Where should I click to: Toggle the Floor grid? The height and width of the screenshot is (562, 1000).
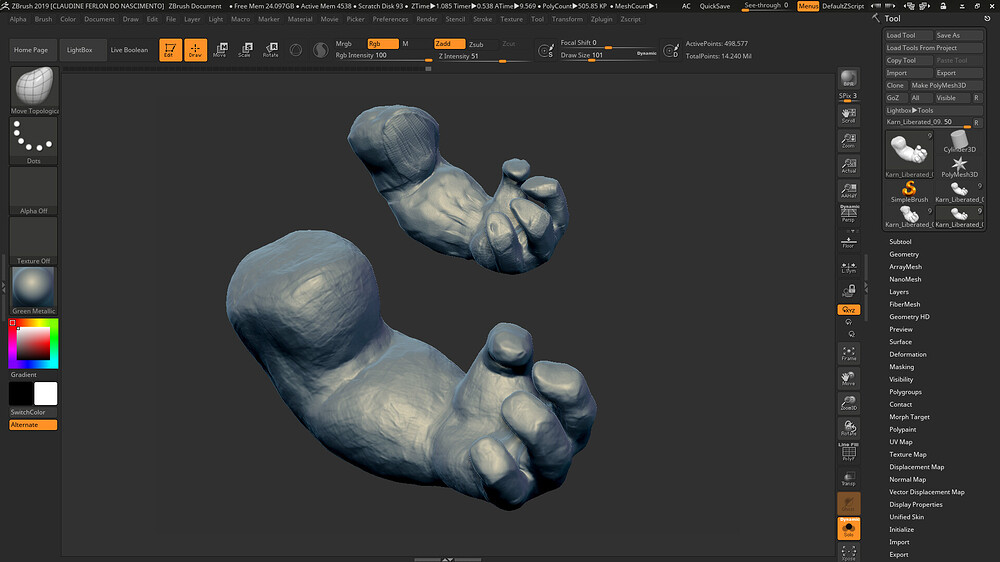[848, 241]
